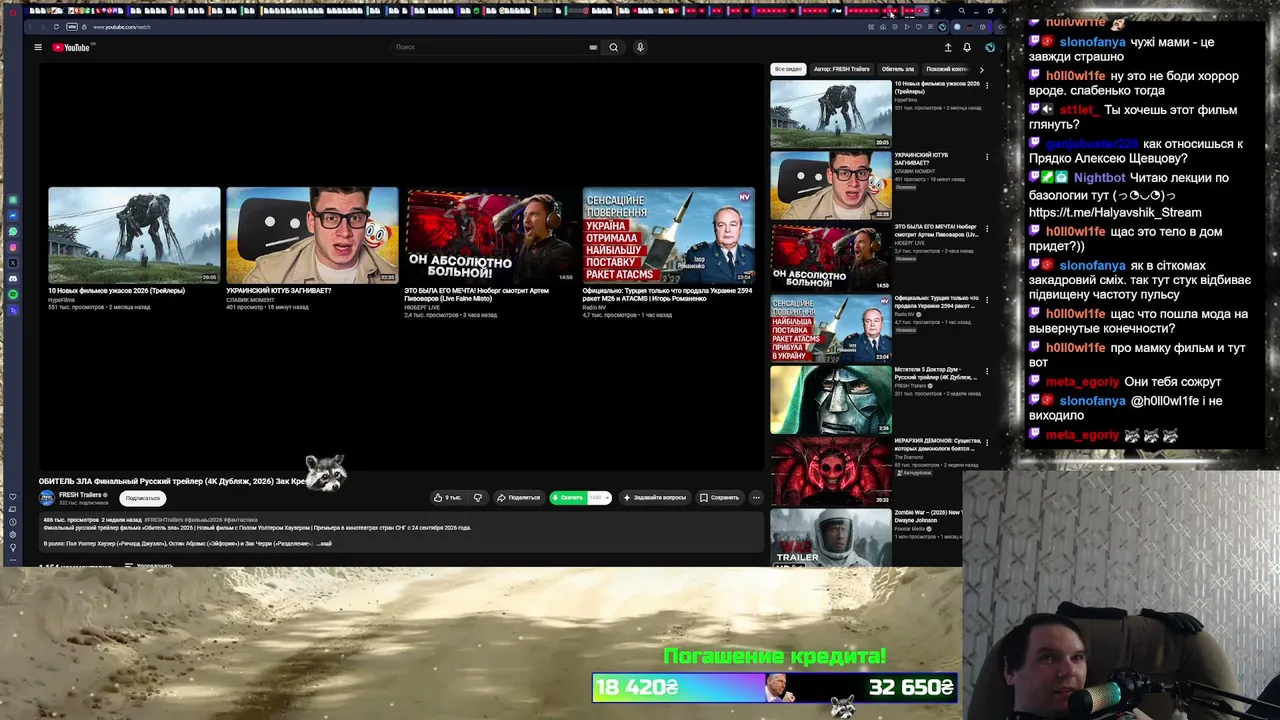Select the 'Автор: FRESH Trailers' filter chip
This screenshot has height=720, width=1280.
(x=842, y=69)
